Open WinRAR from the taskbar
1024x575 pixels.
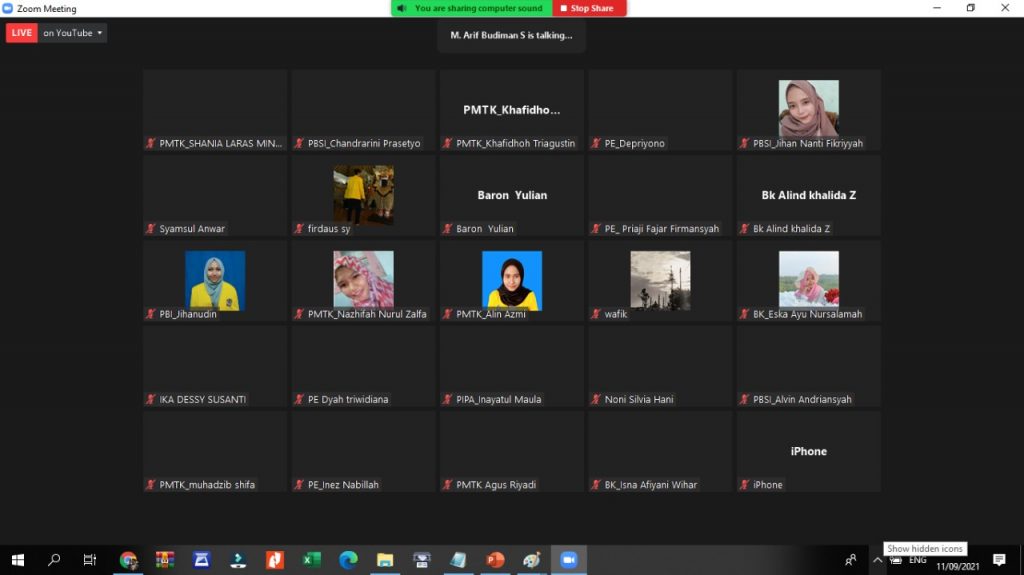[x=165, y=560]
